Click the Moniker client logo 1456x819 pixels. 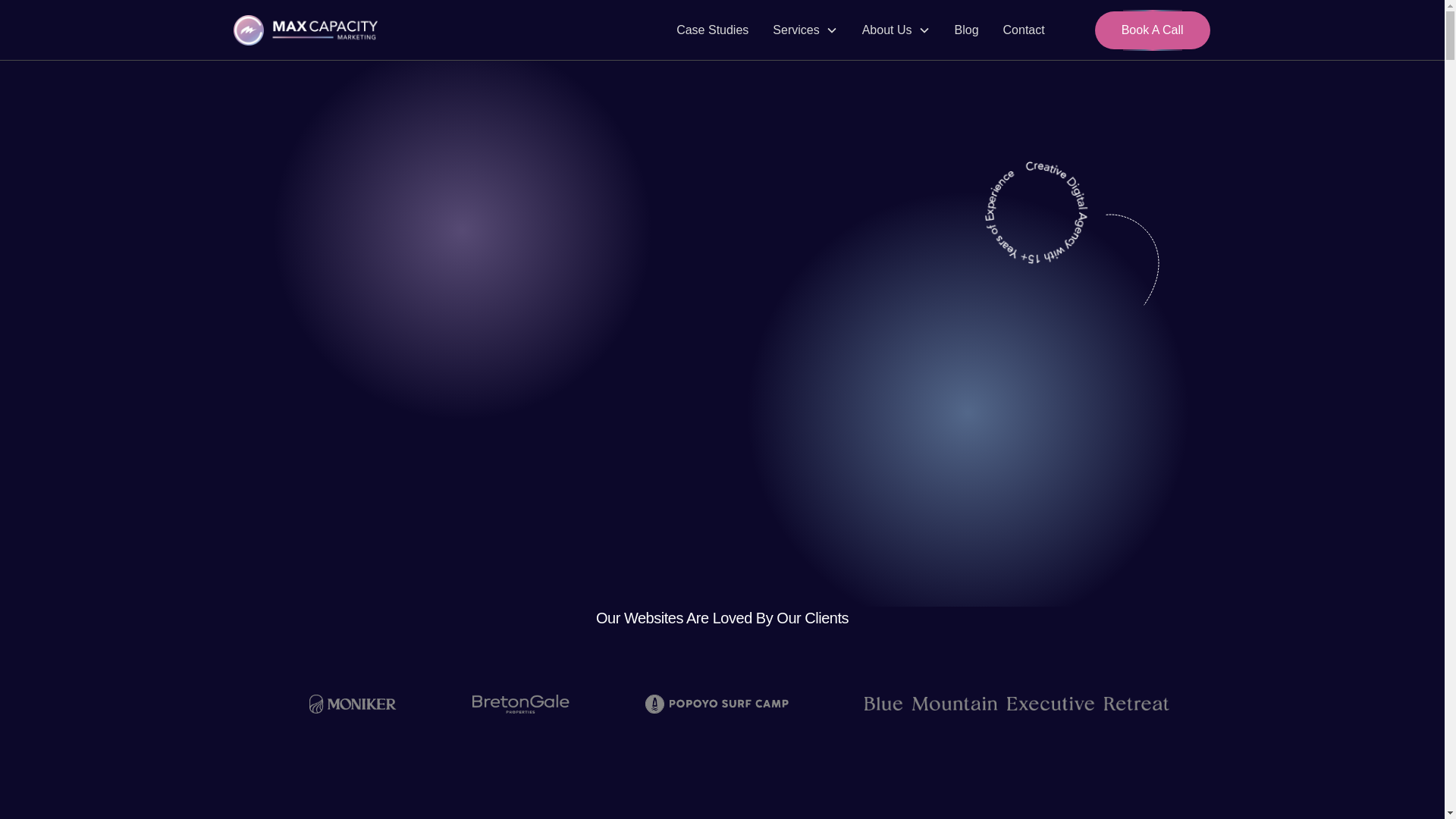353,704
